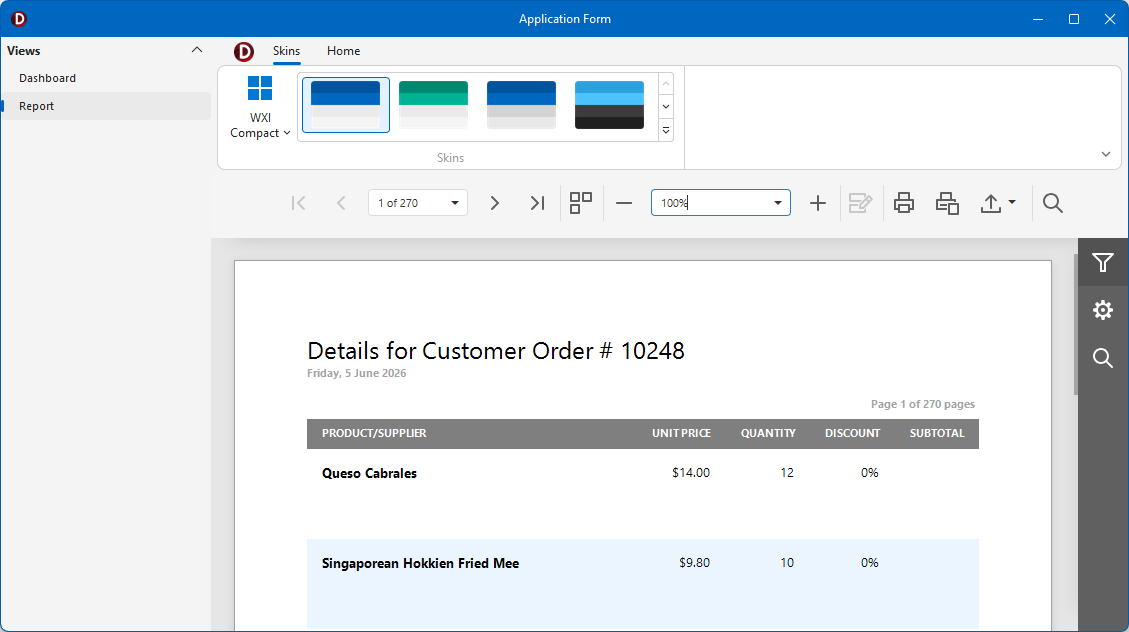This screenshot has height=632, width=1129.
Task: Open quick print with preview icon
Action: click(x=948, y=203)
